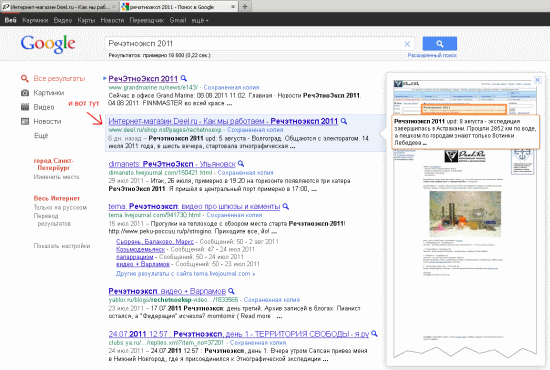Open the Сызрань, Балаково, Маркс sublink

[x=155, y=242]
